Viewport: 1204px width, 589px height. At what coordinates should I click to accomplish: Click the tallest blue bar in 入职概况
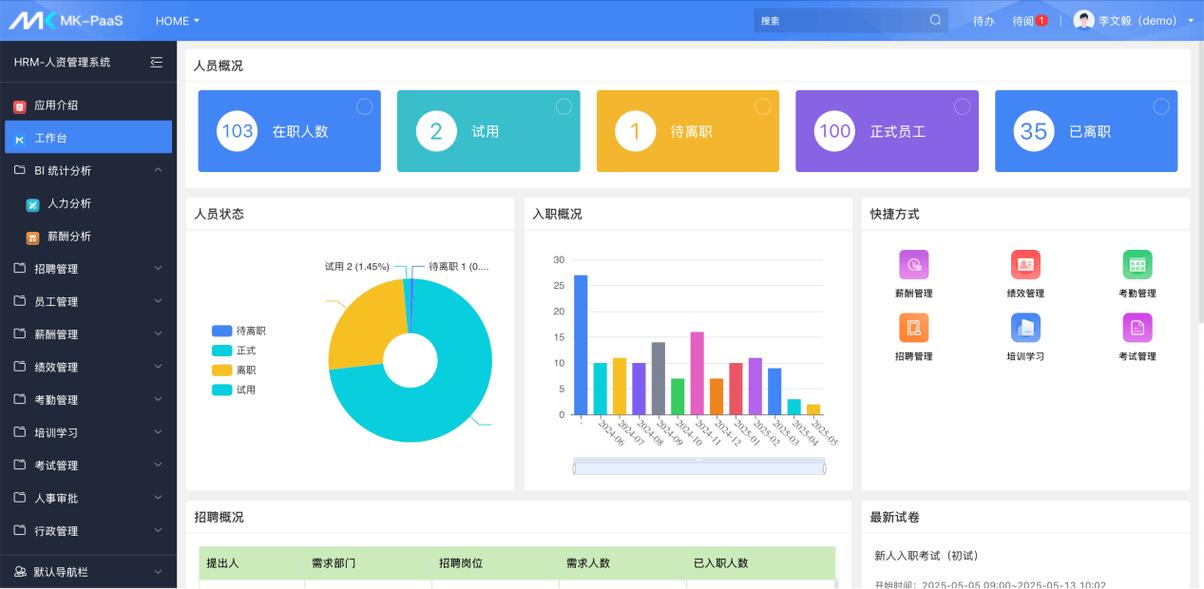(580, 344)
